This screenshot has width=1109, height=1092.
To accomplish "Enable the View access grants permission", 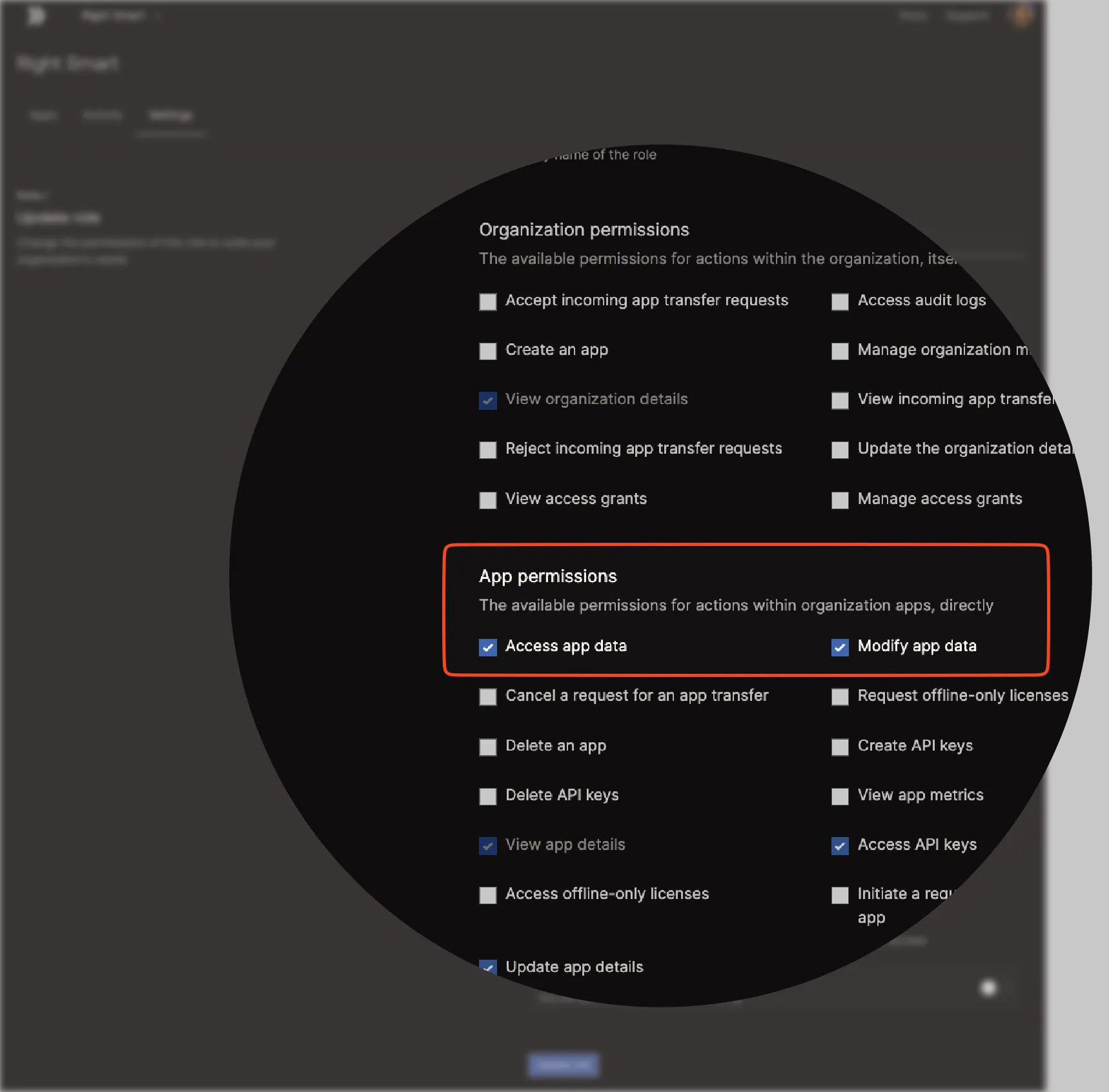I will click(488, 500).
